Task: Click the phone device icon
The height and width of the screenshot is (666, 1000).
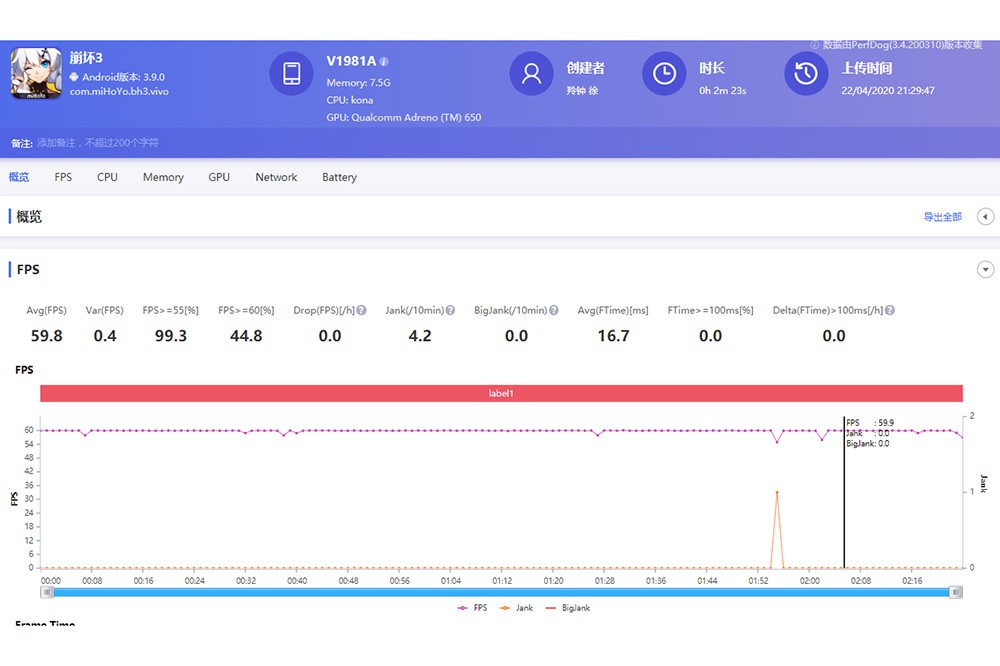Action: tap(292, 74)
